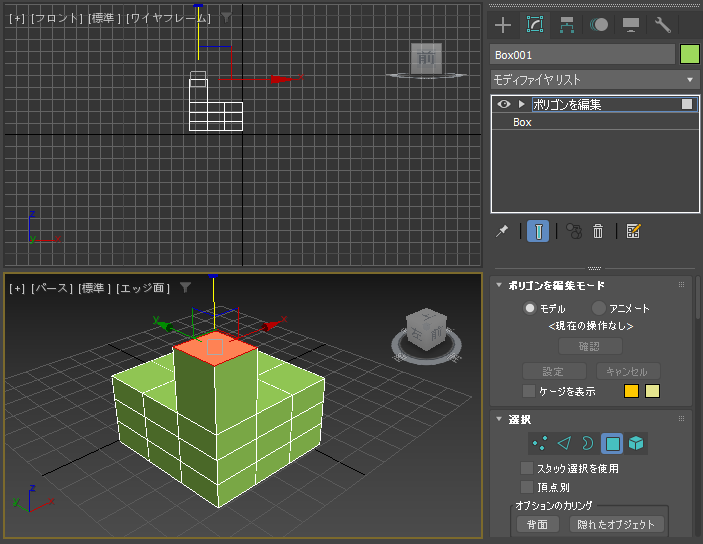Click the Box001 object name field
This screenshot has height=544, width=703.
(582, 55)
